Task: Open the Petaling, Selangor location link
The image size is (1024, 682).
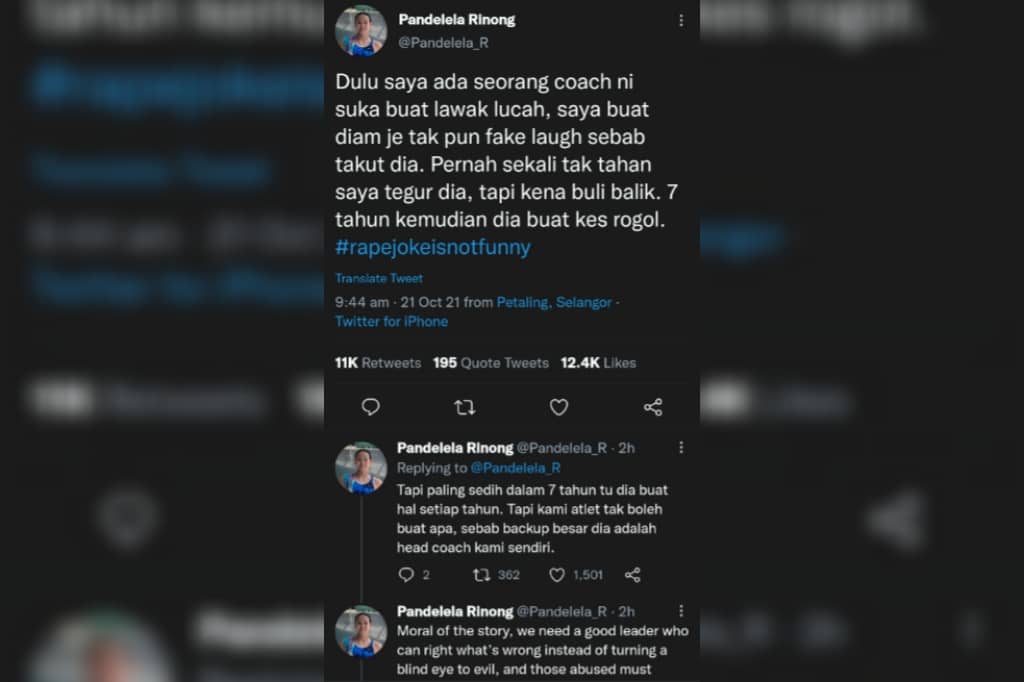Action: pyautogui.click(x=554, y=302)
